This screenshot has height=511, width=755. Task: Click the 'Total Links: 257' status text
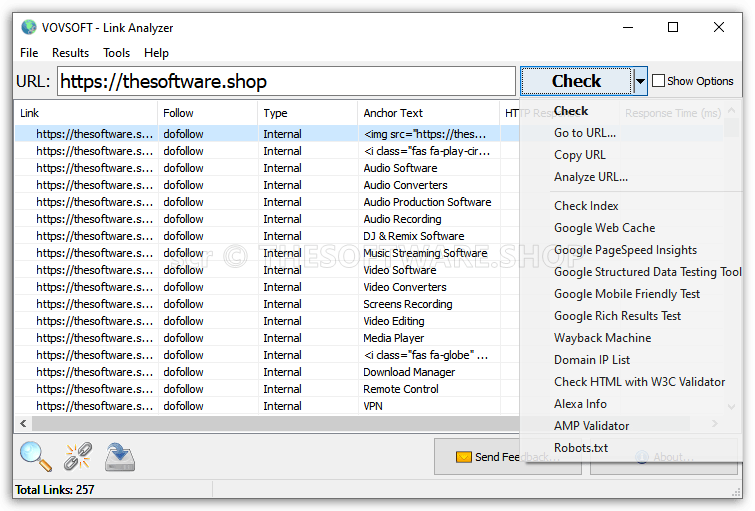(x=55, y=490)
